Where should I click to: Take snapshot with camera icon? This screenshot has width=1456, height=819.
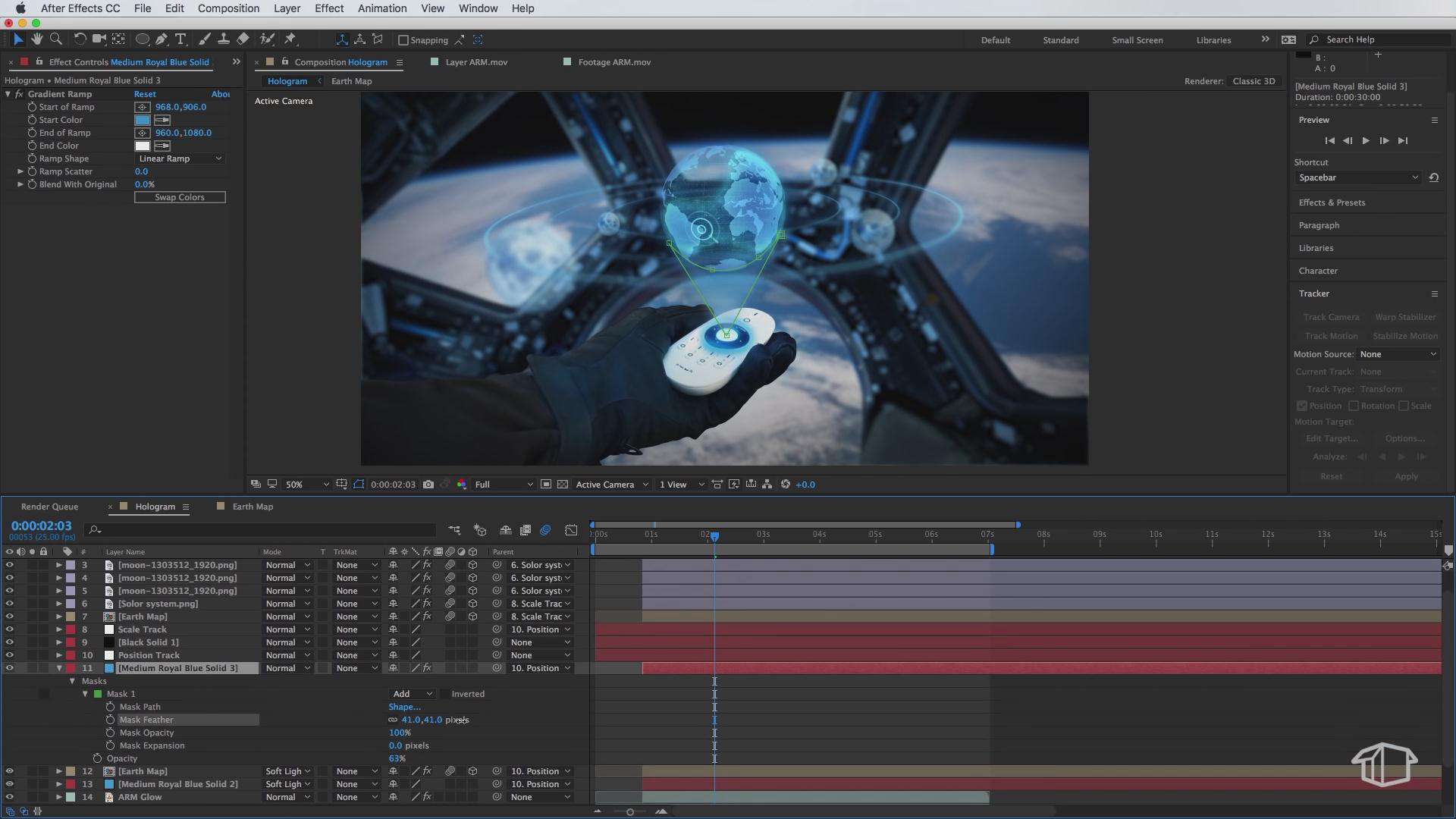pos(428,485)
